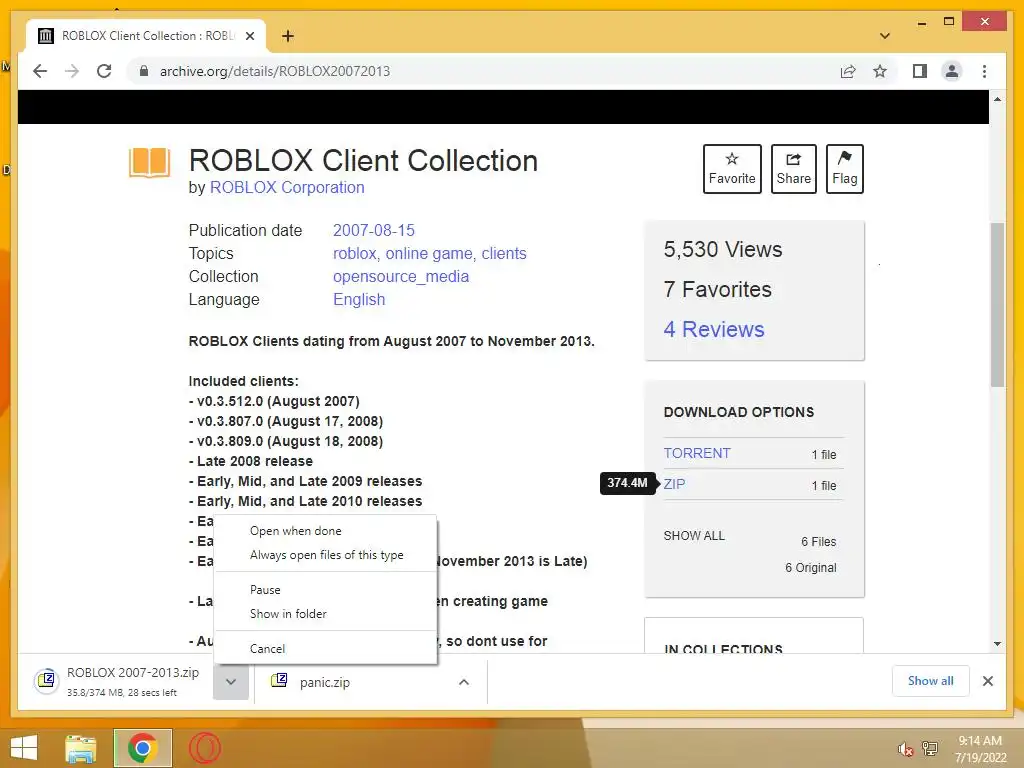
Task: Click the address bar URL field
Action: pos(483,71)
